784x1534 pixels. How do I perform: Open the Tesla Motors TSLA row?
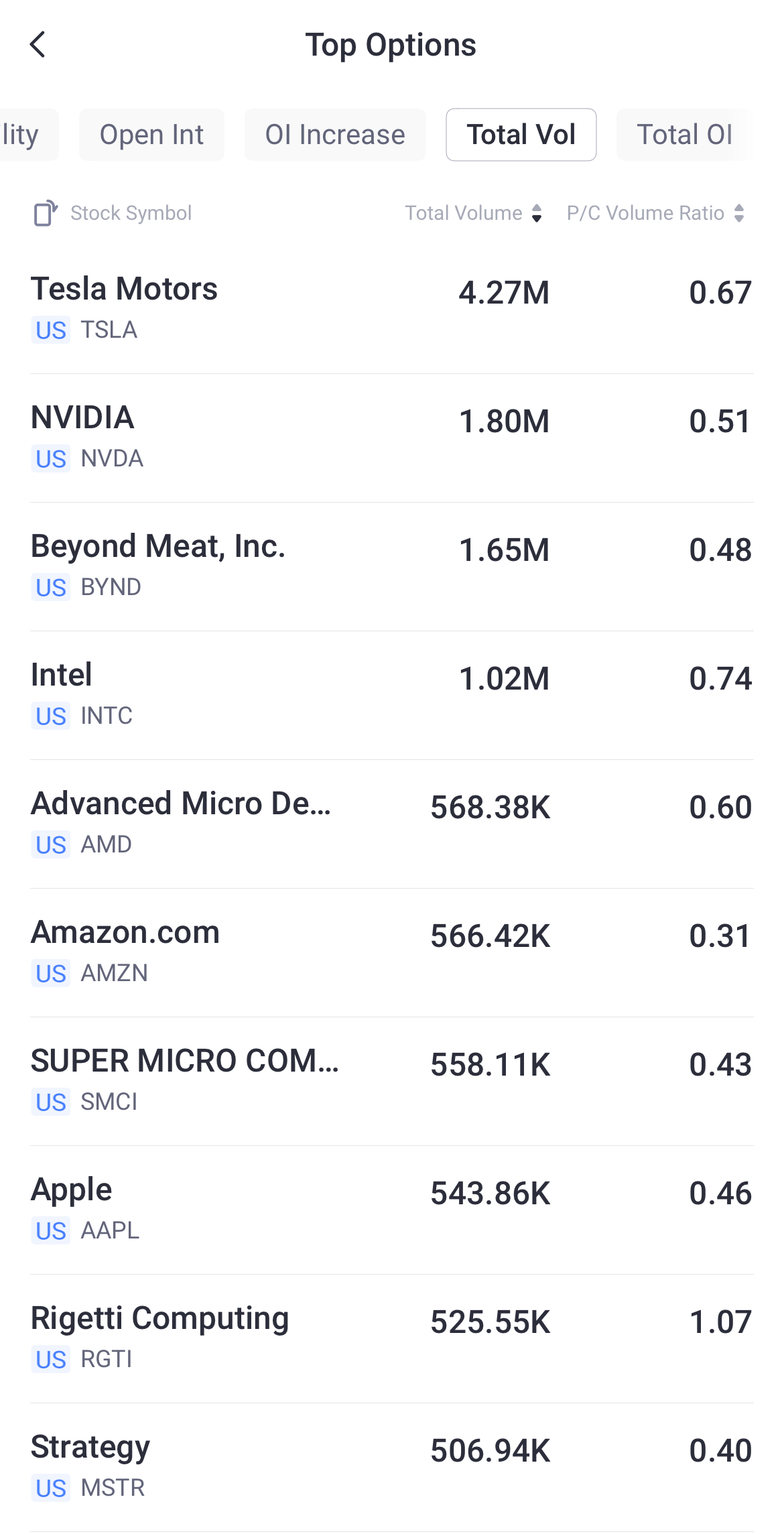[x=392, y=308]
